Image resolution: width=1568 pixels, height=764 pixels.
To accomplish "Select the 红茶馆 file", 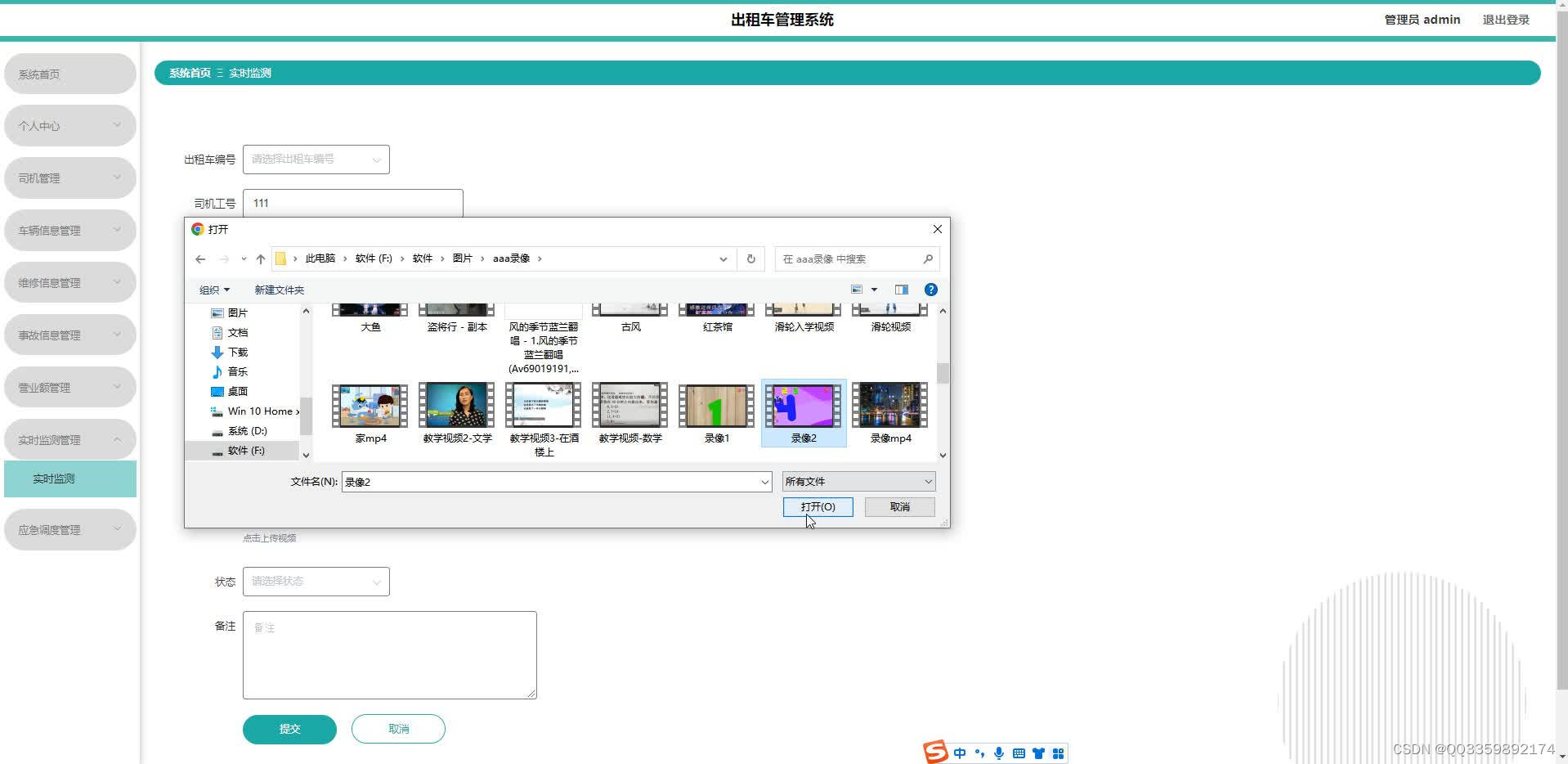I will click(717, 319).
